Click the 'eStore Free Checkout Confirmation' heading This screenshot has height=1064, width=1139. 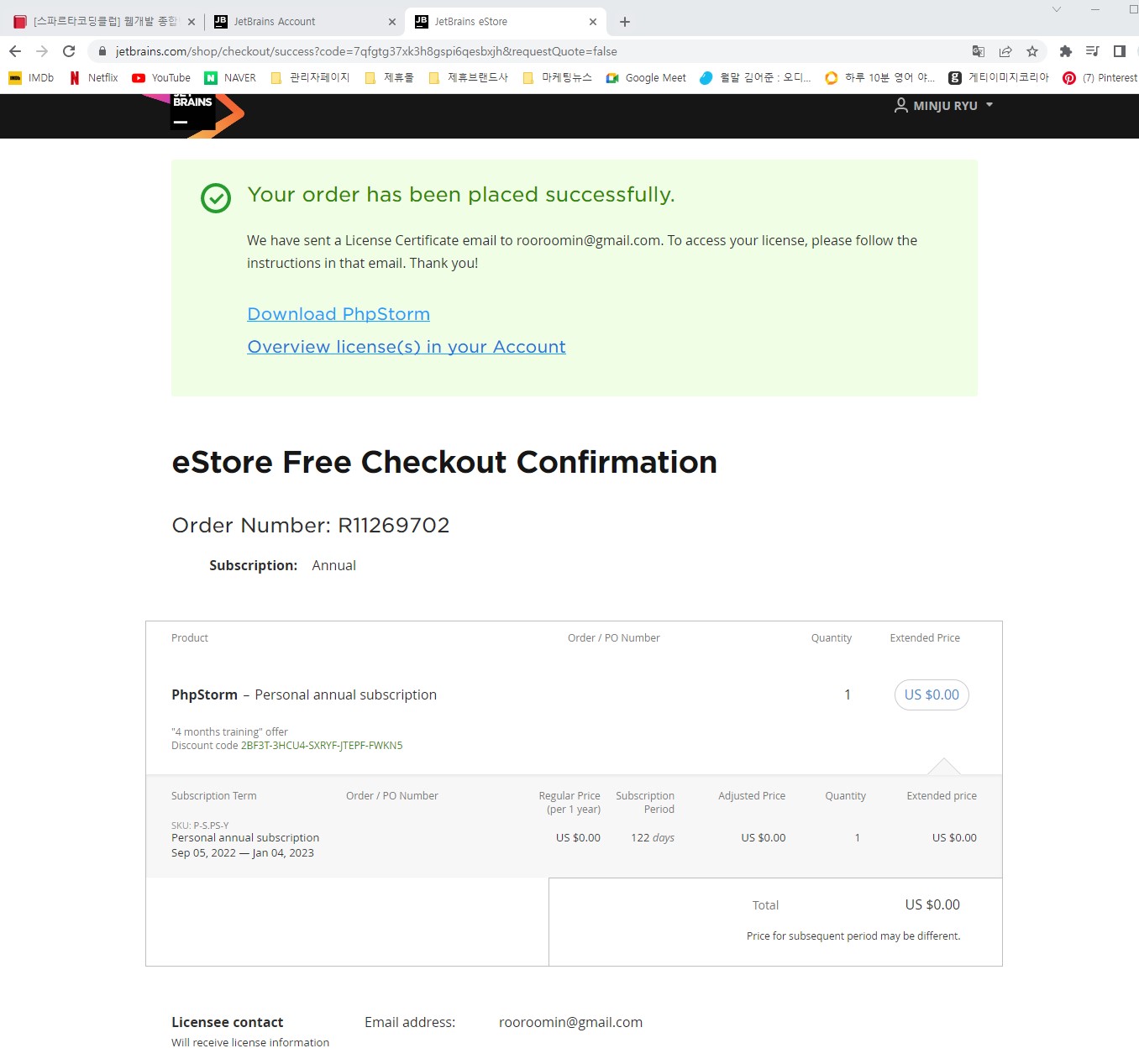point(444,462)
